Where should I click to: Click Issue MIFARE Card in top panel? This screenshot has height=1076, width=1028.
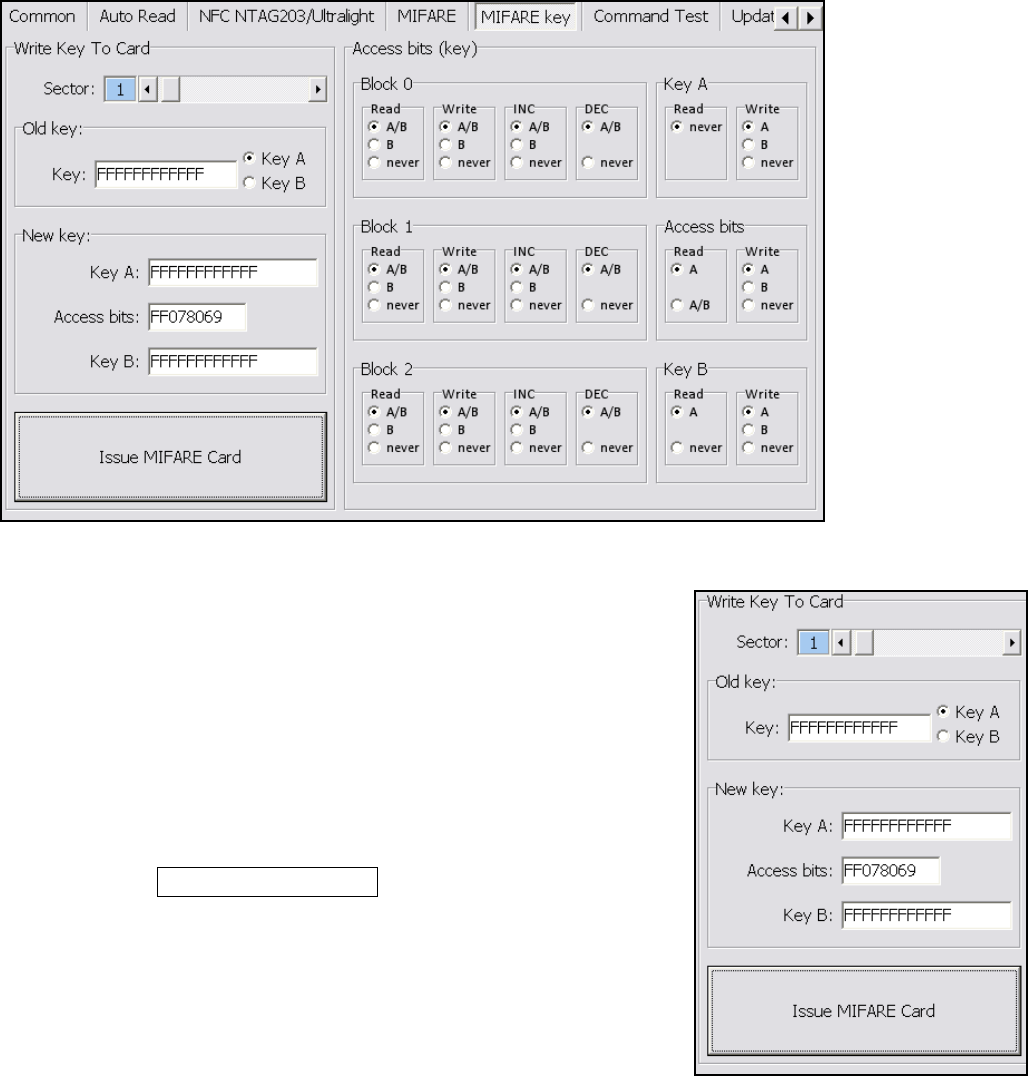point(170,457)
